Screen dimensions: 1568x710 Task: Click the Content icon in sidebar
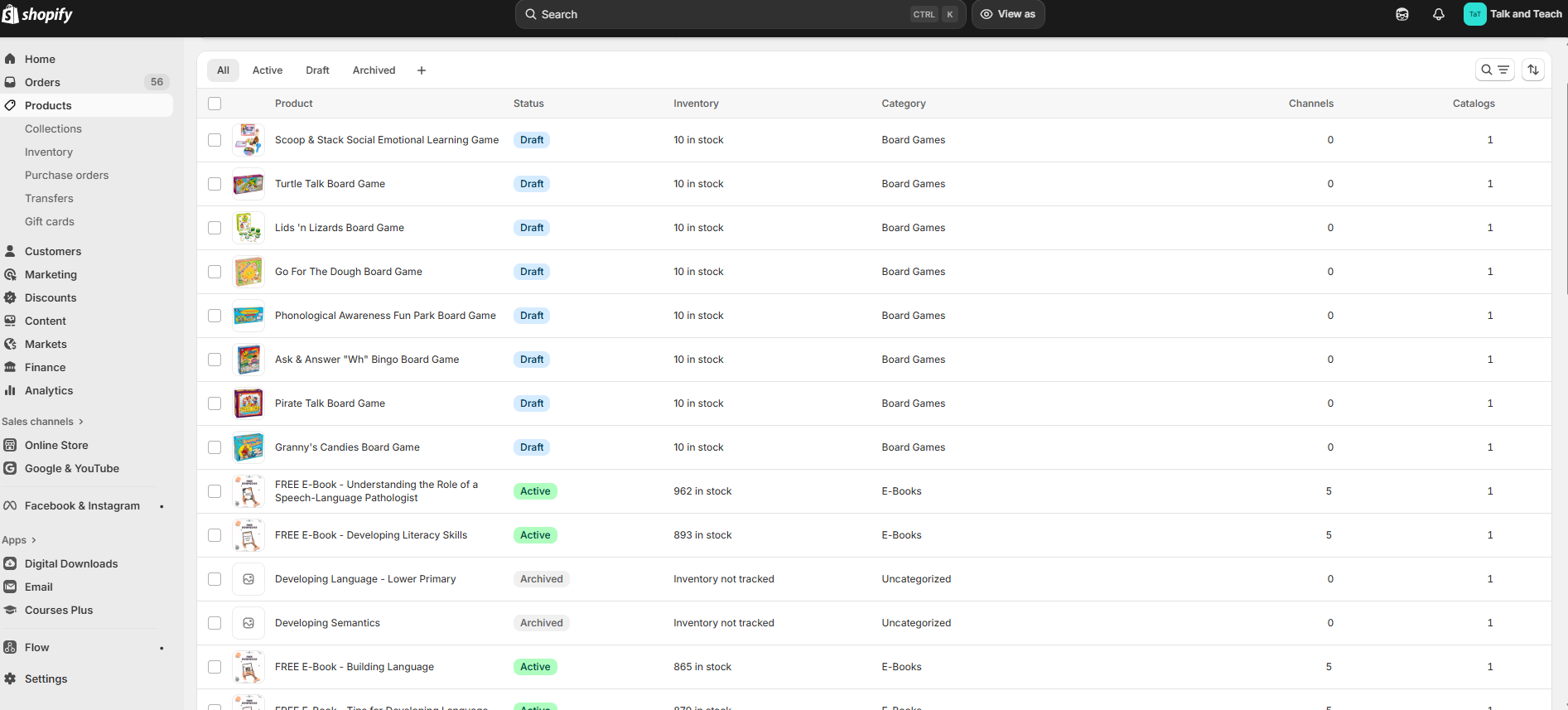(10, 321)
